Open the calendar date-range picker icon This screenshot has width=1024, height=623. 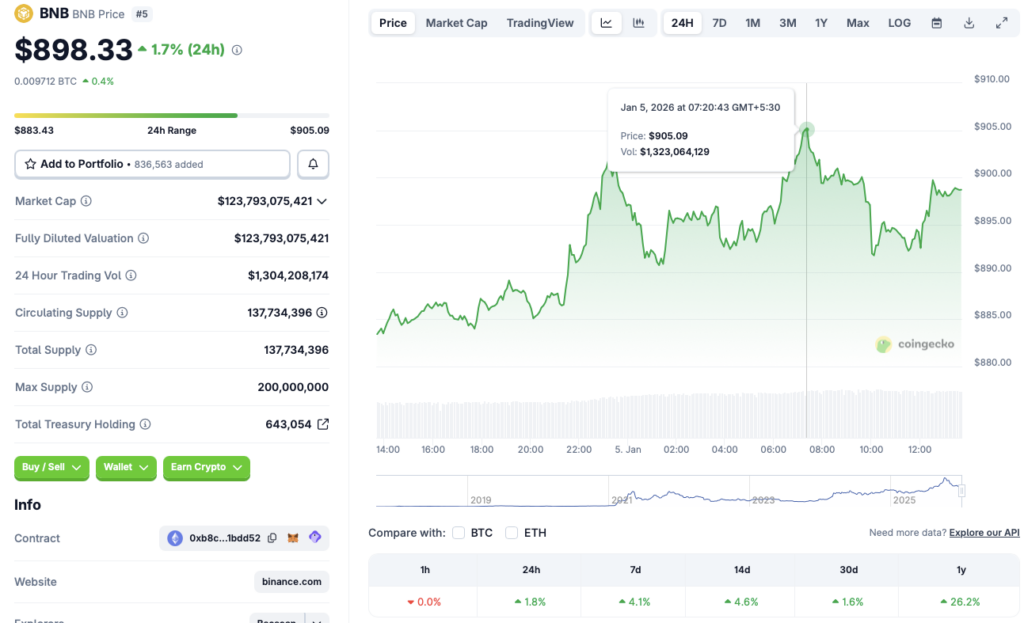coord(936,22)
